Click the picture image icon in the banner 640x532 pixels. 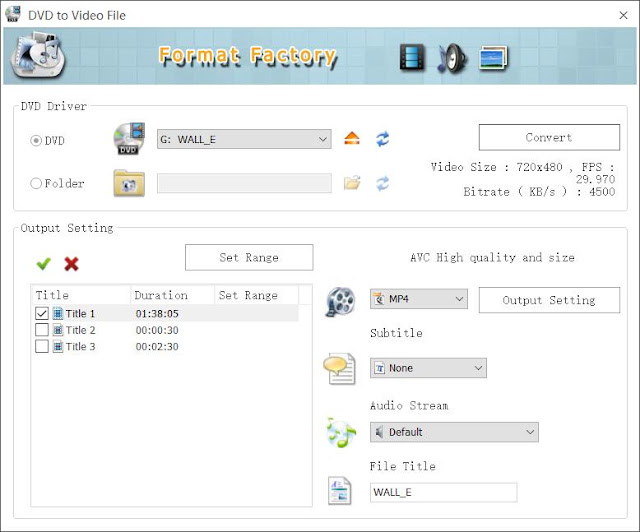pos(493,58)
